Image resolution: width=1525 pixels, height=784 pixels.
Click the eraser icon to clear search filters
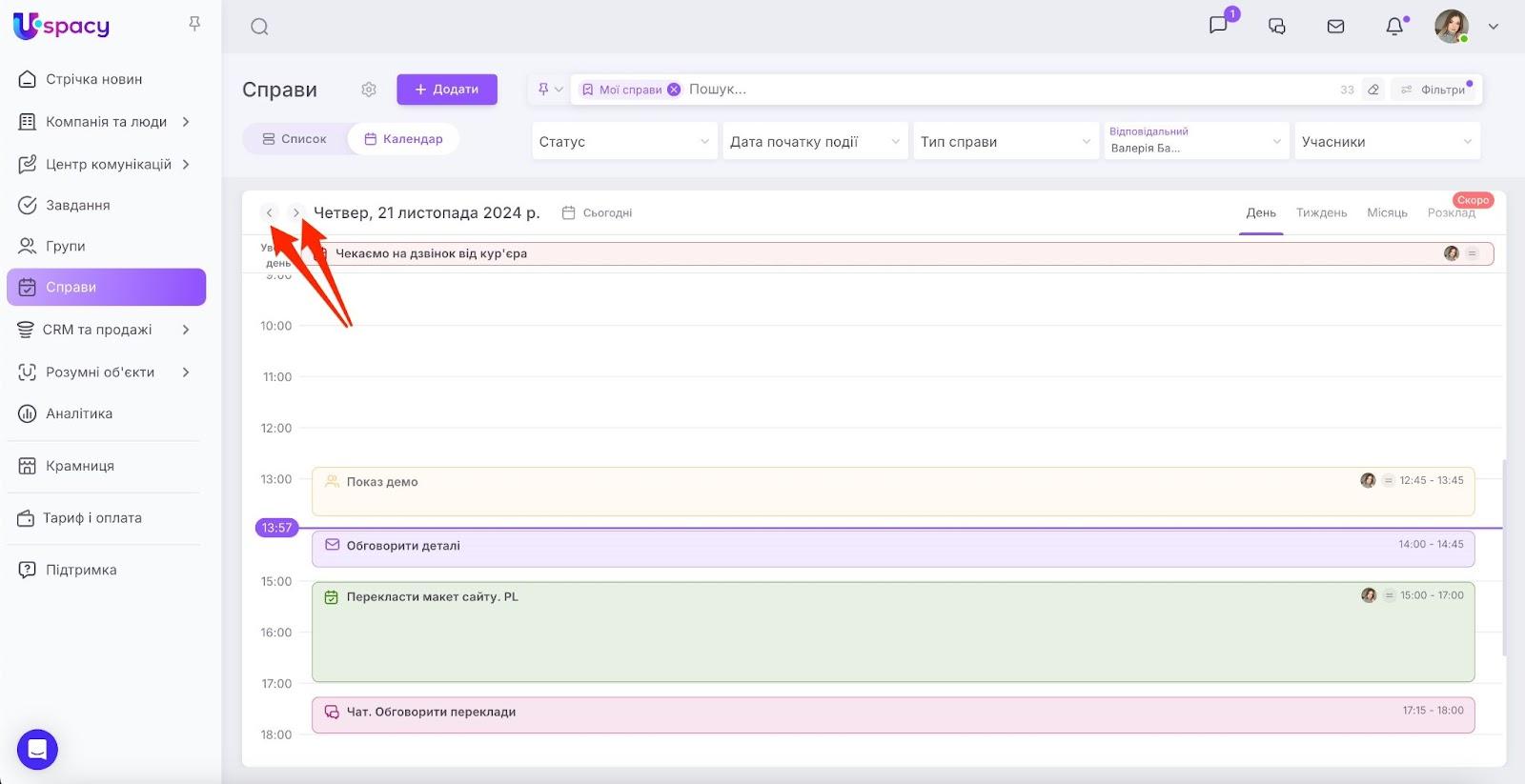tap(1373, 90)
